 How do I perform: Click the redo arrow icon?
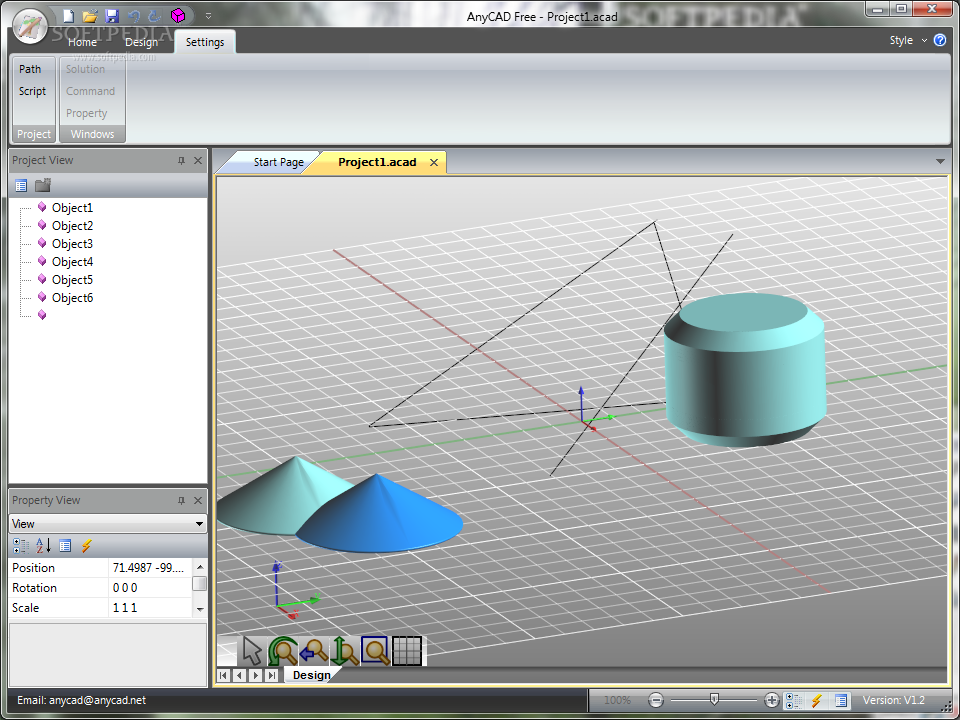pos(155,16)
